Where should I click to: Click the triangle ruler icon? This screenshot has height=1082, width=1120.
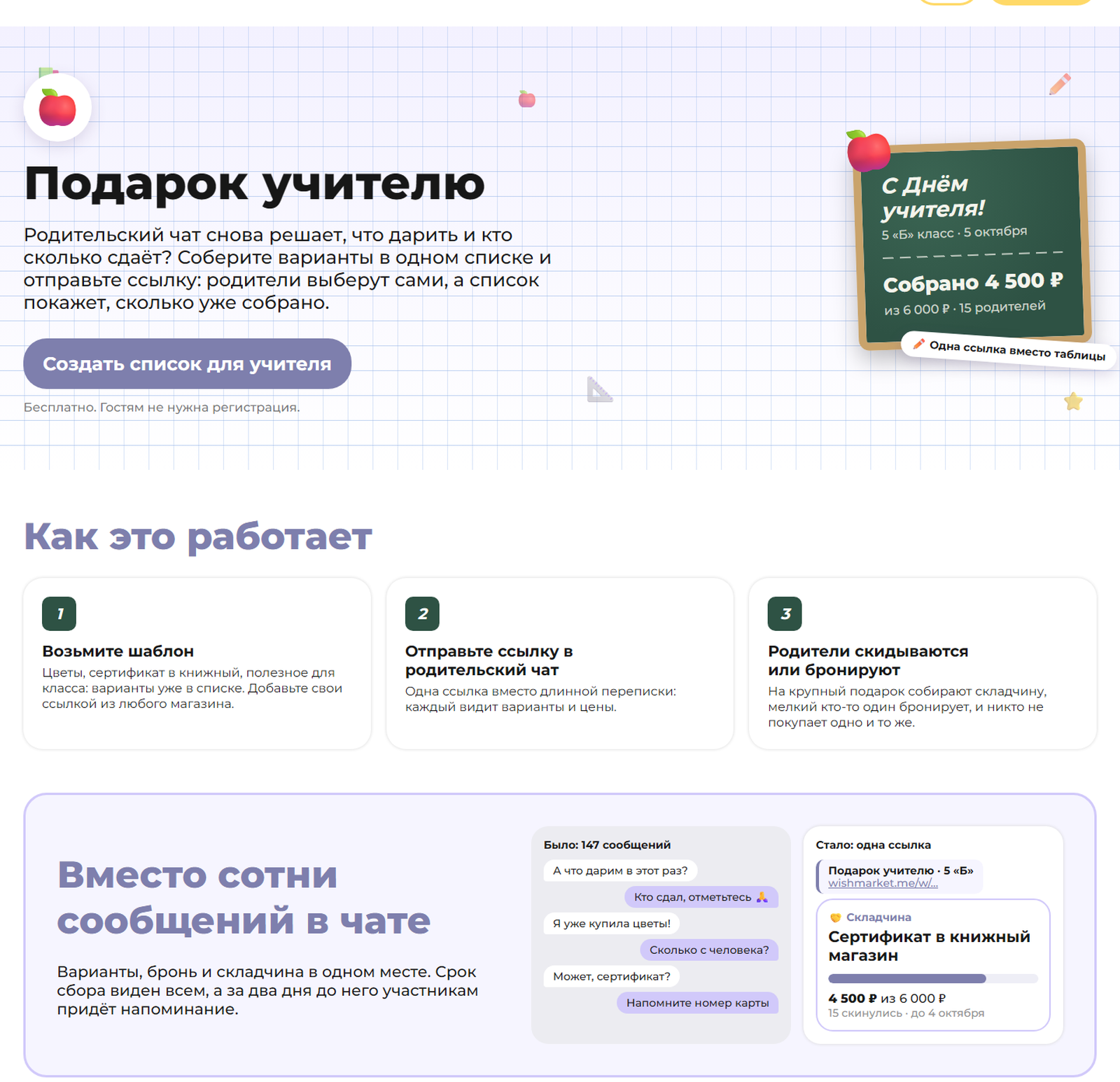tap(599, 389)
